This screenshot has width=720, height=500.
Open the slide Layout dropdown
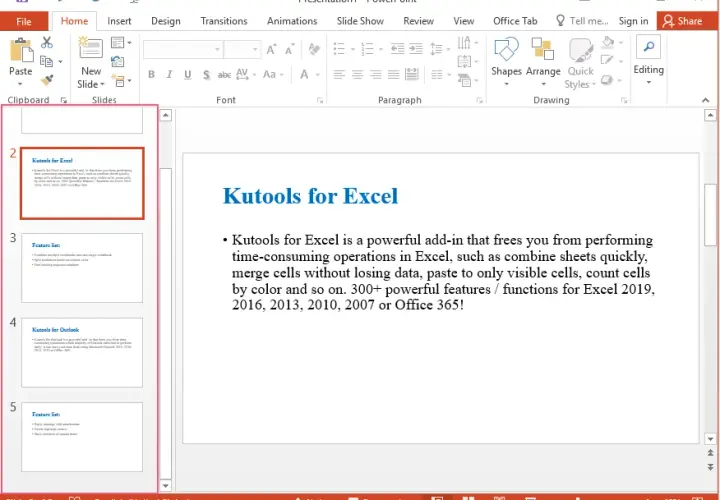[121, 43]
